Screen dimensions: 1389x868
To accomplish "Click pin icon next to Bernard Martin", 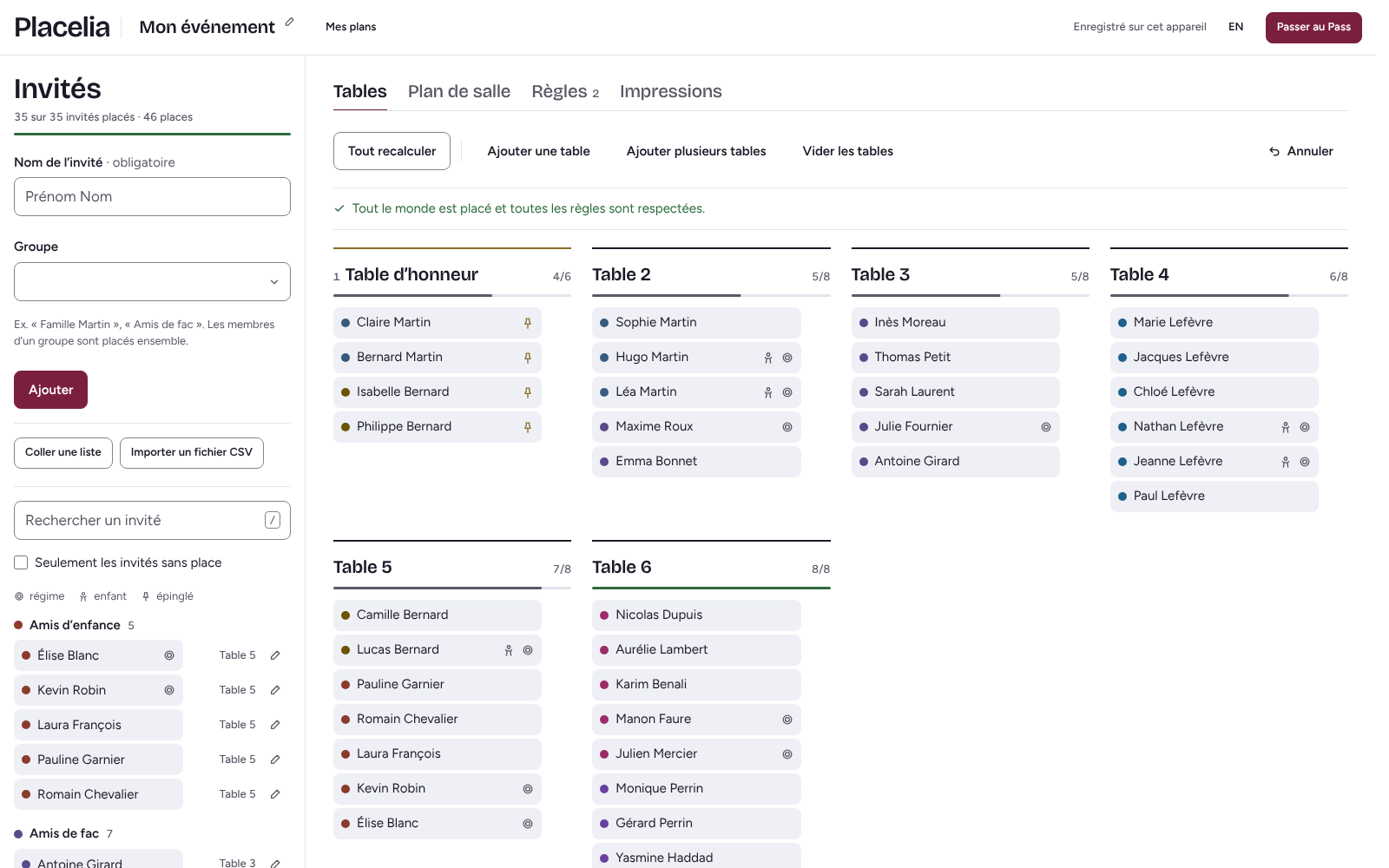I will pyautogui.click(x=528, y=358).
